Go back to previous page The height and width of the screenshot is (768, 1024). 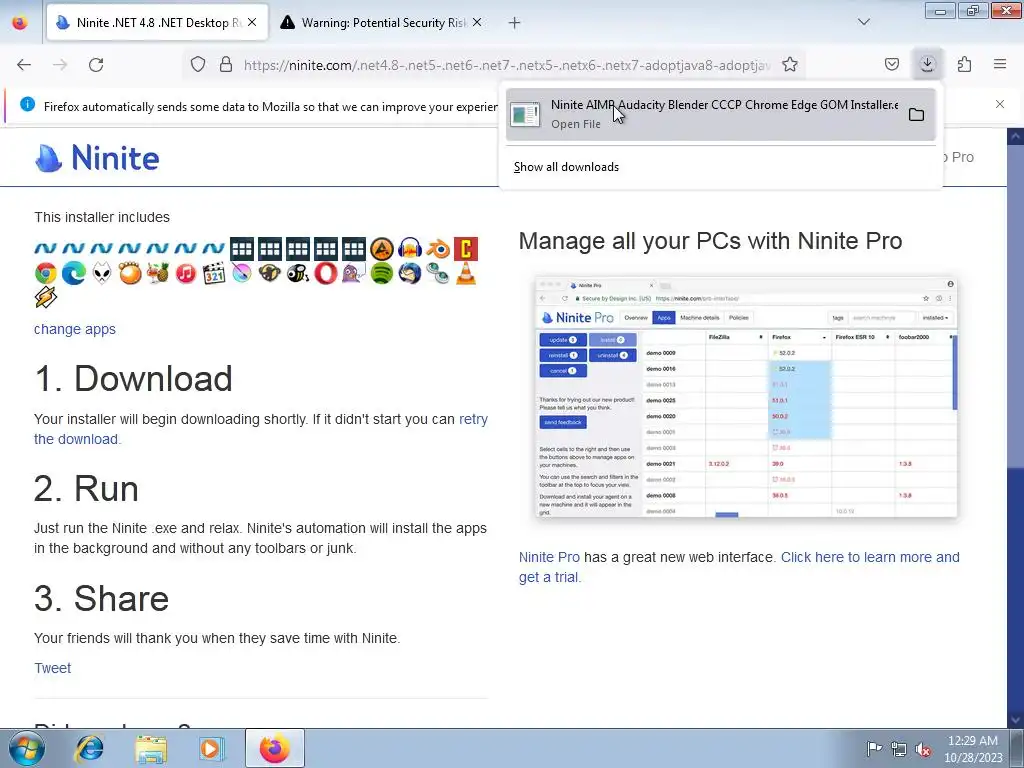pyautogui.click(x=24, y=64)
